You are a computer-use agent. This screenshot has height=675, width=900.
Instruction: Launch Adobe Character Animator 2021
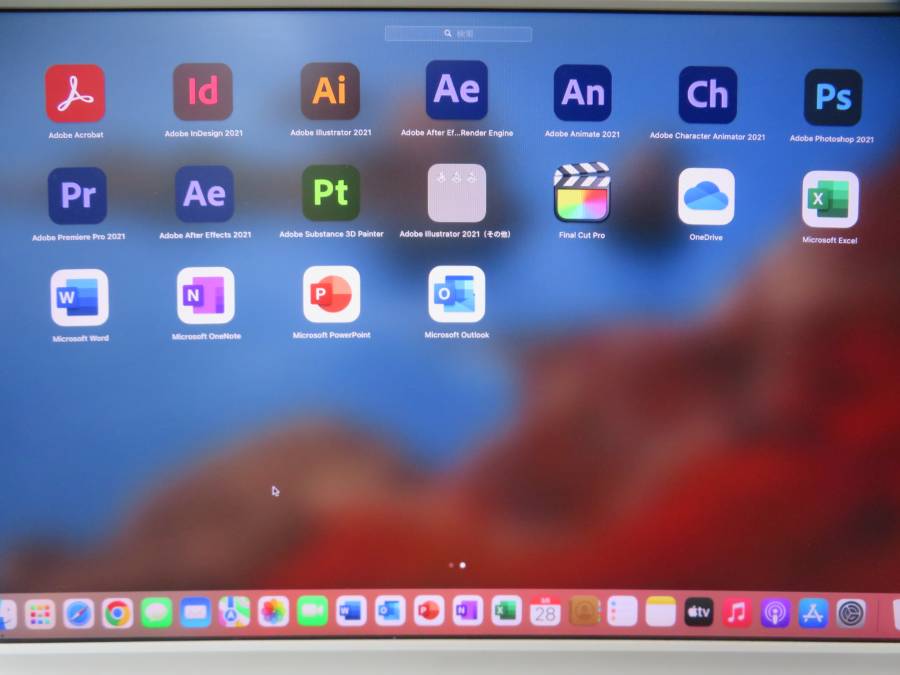coord(708,95)
